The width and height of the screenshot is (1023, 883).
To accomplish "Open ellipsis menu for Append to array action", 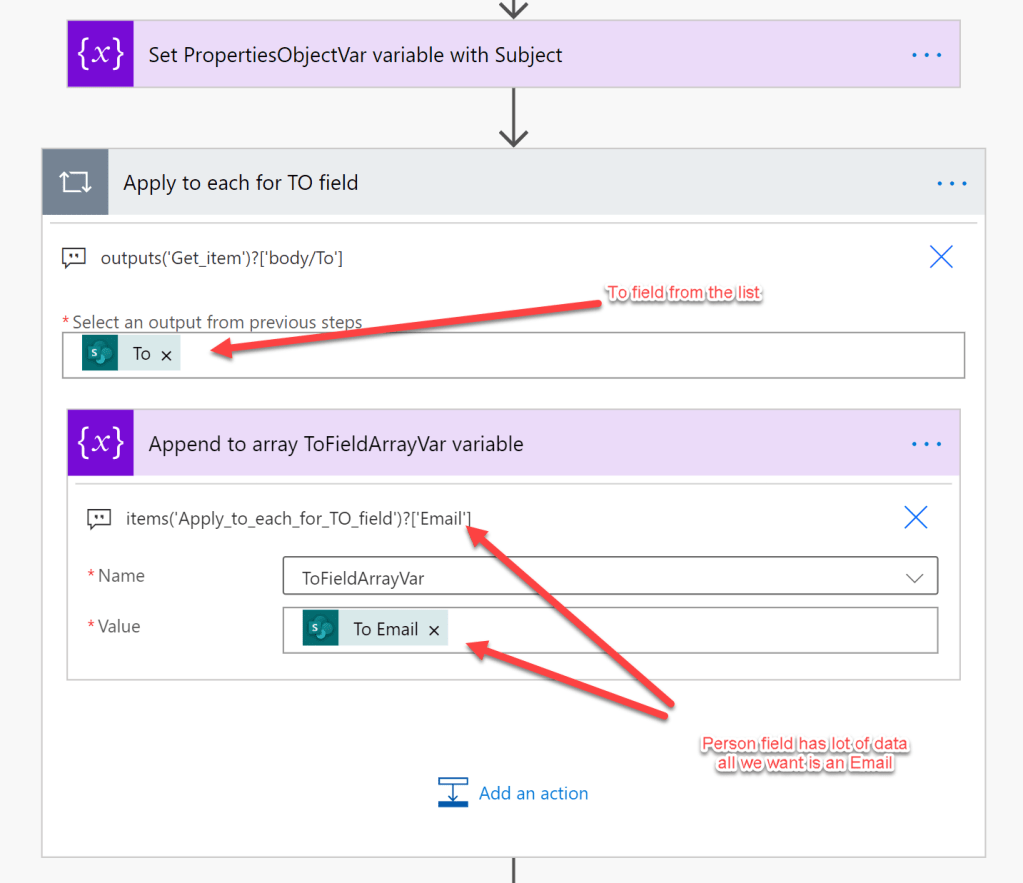I will point(926,444).
